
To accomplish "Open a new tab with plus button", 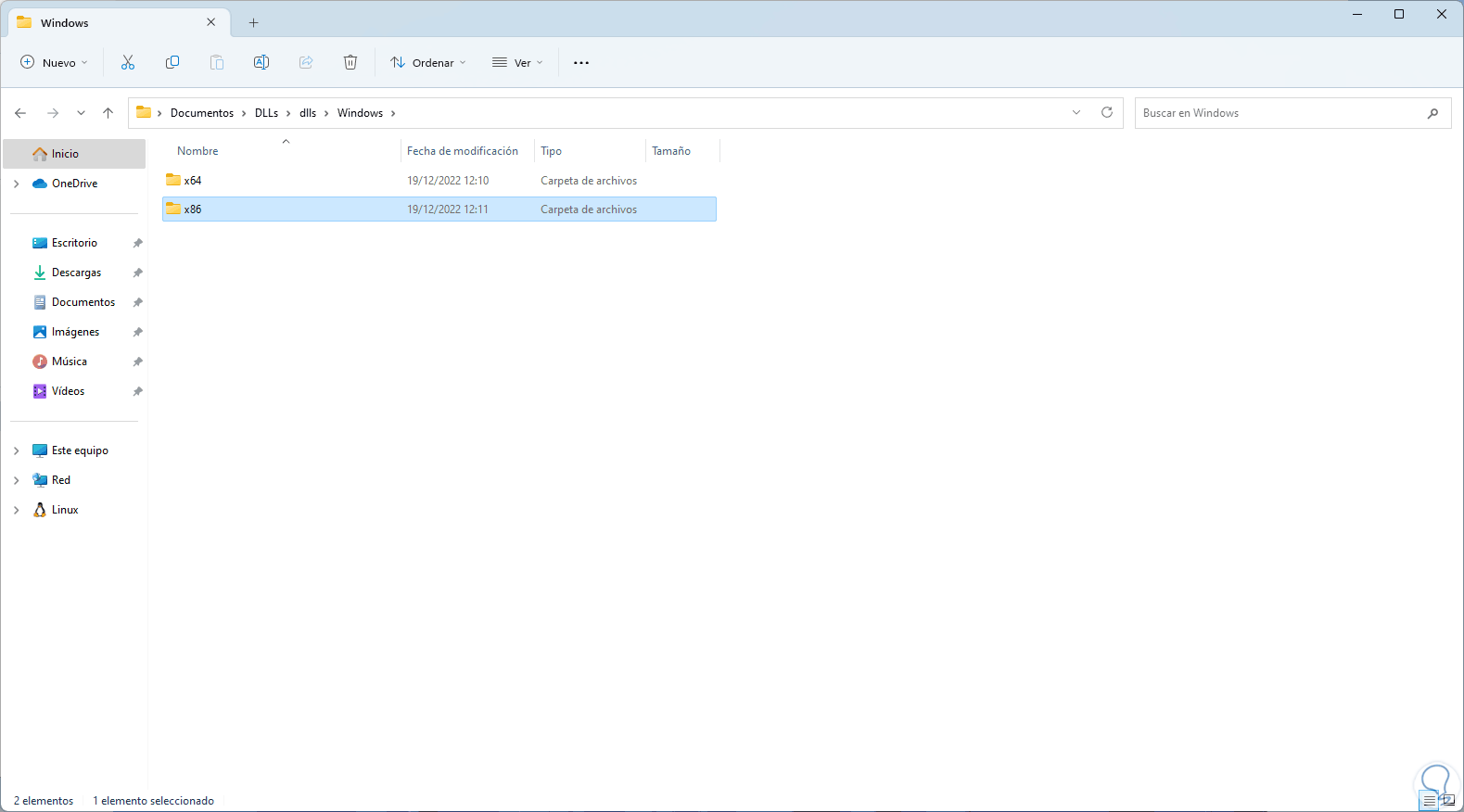I will pyautogui.click(x=254, y=22).
